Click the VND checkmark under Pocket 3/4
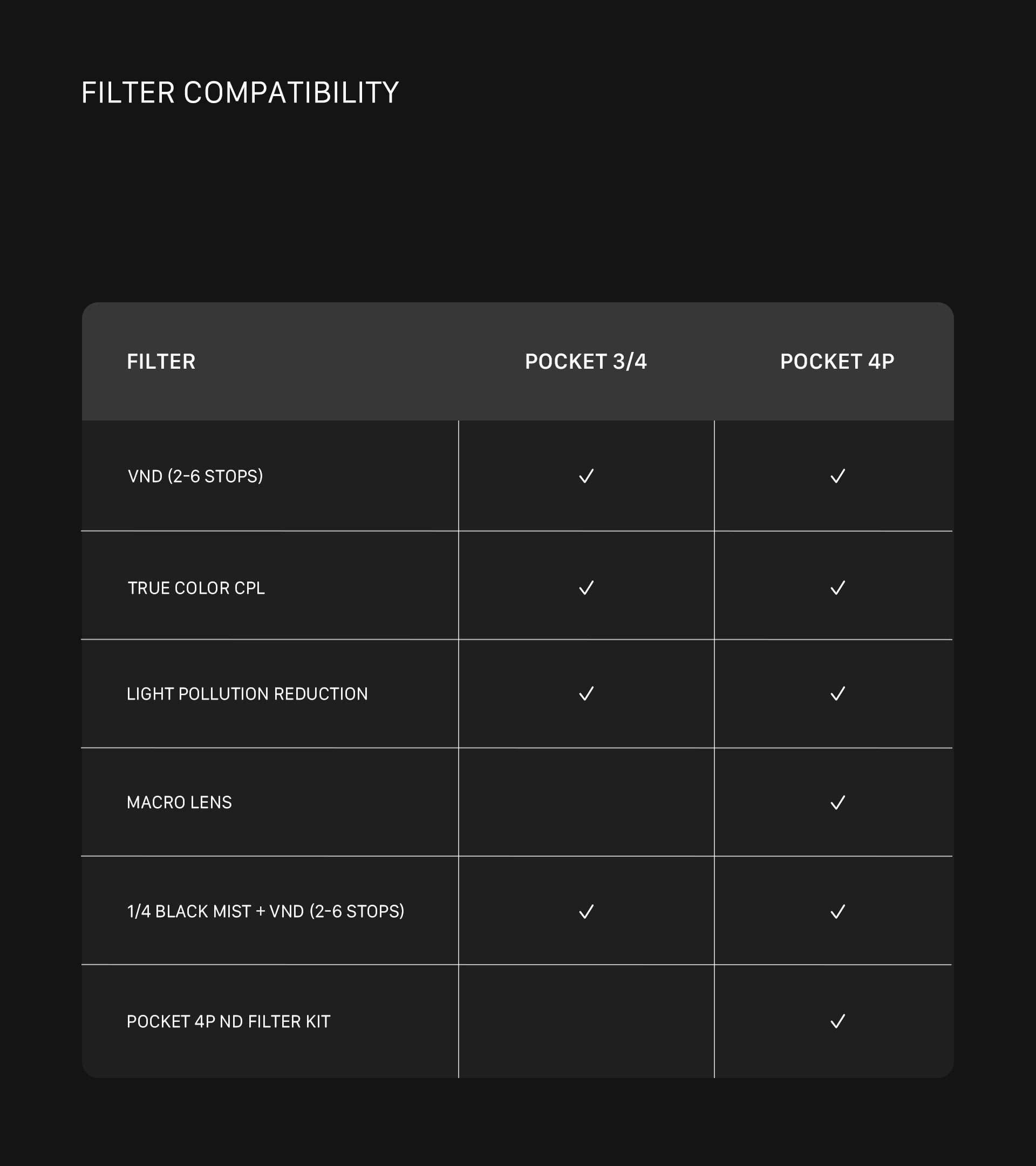 coord(586,476)
